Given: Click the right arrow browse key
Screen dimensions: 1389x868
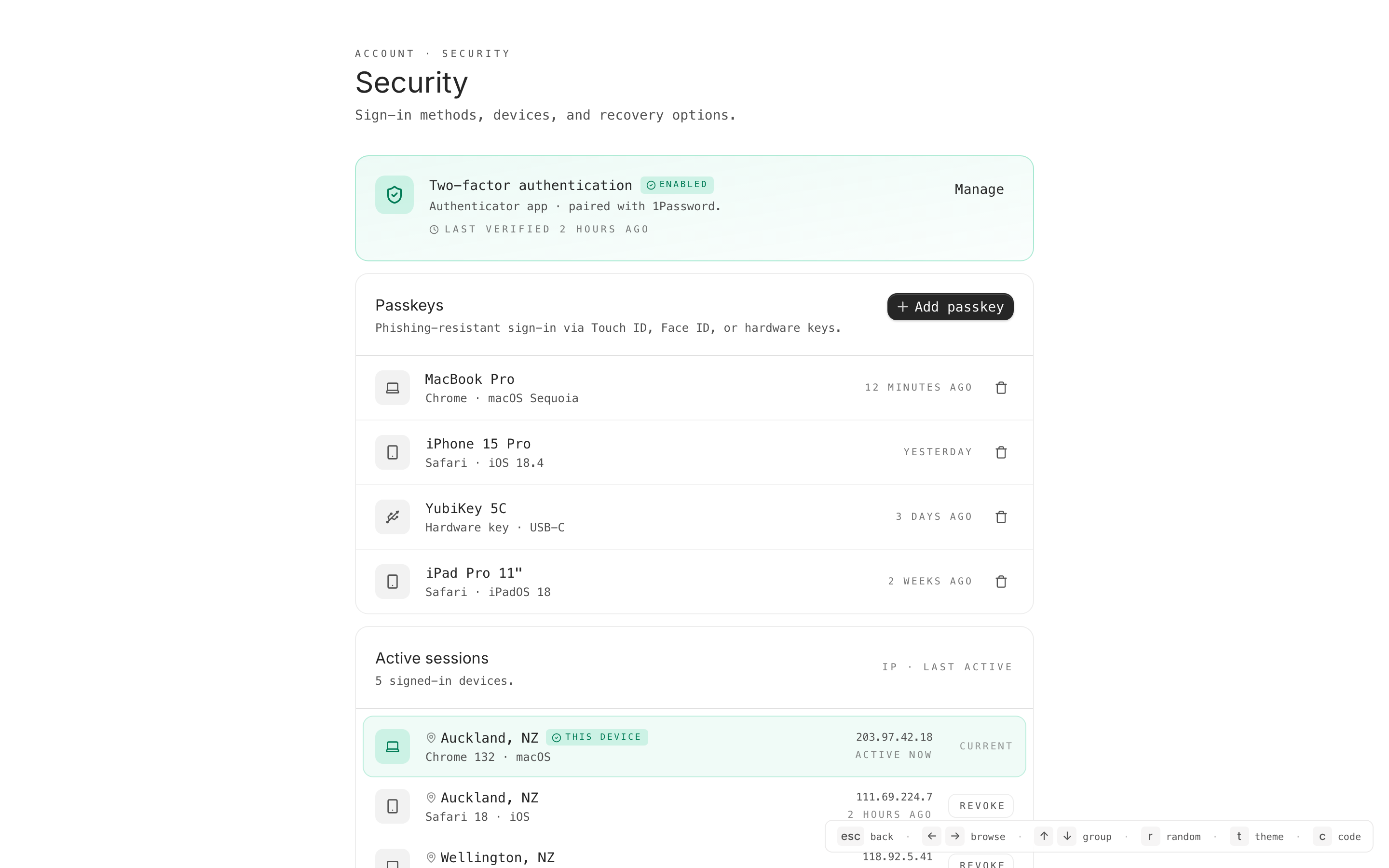Looking at the screenshot, I should [x=955, y=837].
